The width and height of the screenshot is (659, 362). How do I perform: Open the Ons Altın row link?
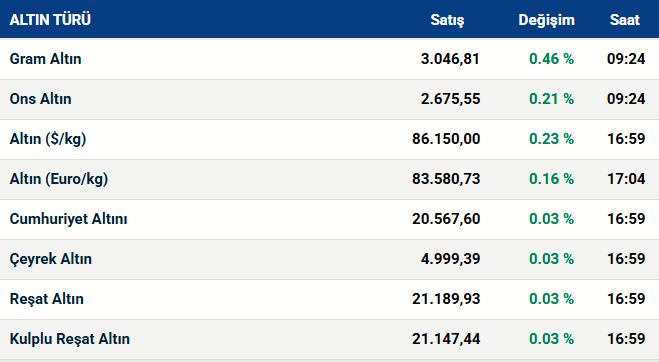tap(40, 99)
